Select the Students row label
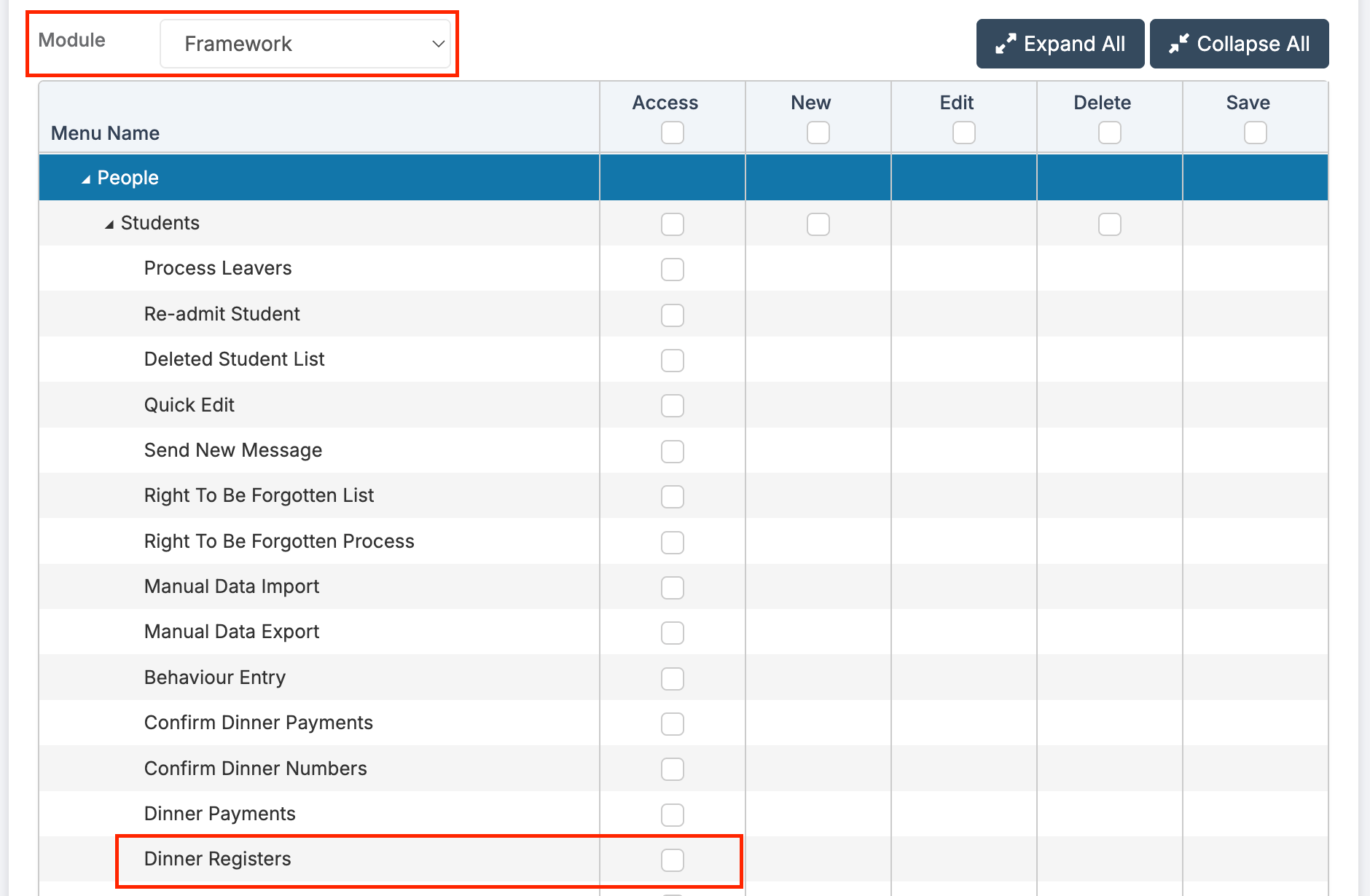Image resolution: width=1370 pixels, height=896 pixels. [160, 223]
